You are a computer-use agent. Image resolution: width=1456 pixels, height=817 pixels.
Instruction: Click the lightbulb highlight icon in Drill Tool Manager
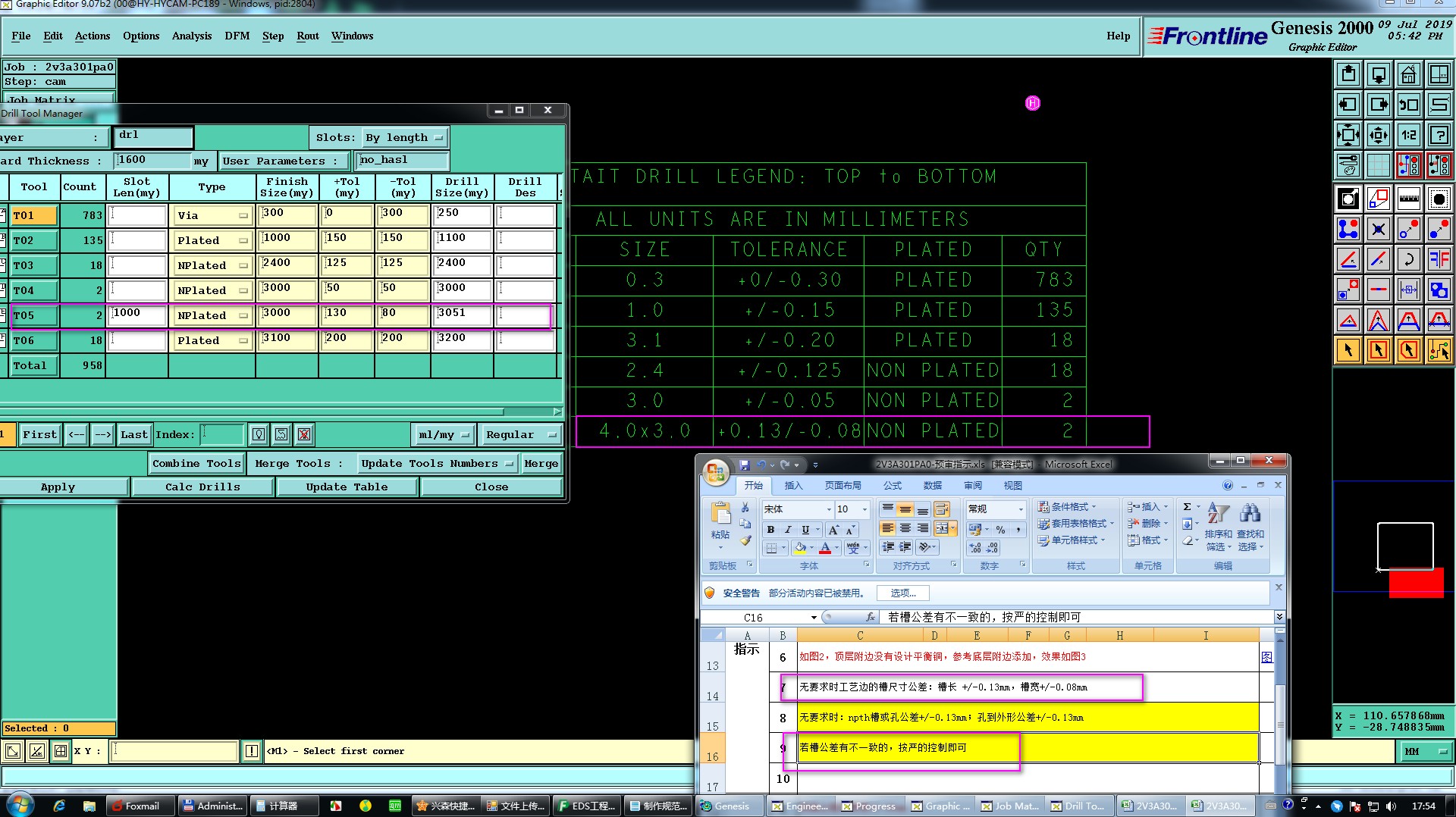[259, 434]
